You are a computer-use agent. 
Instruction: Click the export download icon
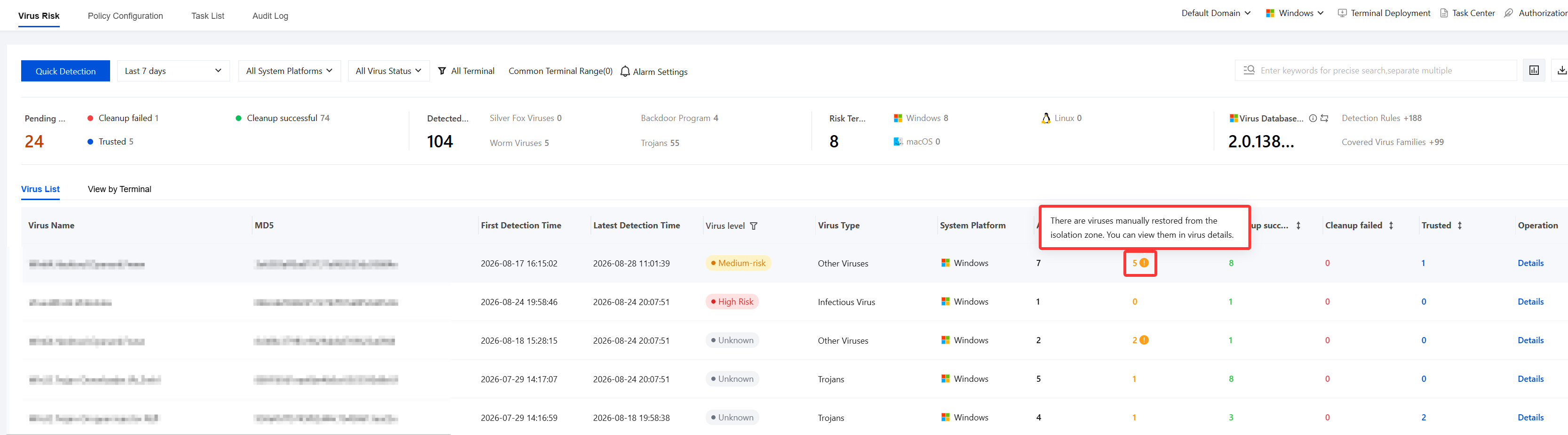coord(1562,71)
